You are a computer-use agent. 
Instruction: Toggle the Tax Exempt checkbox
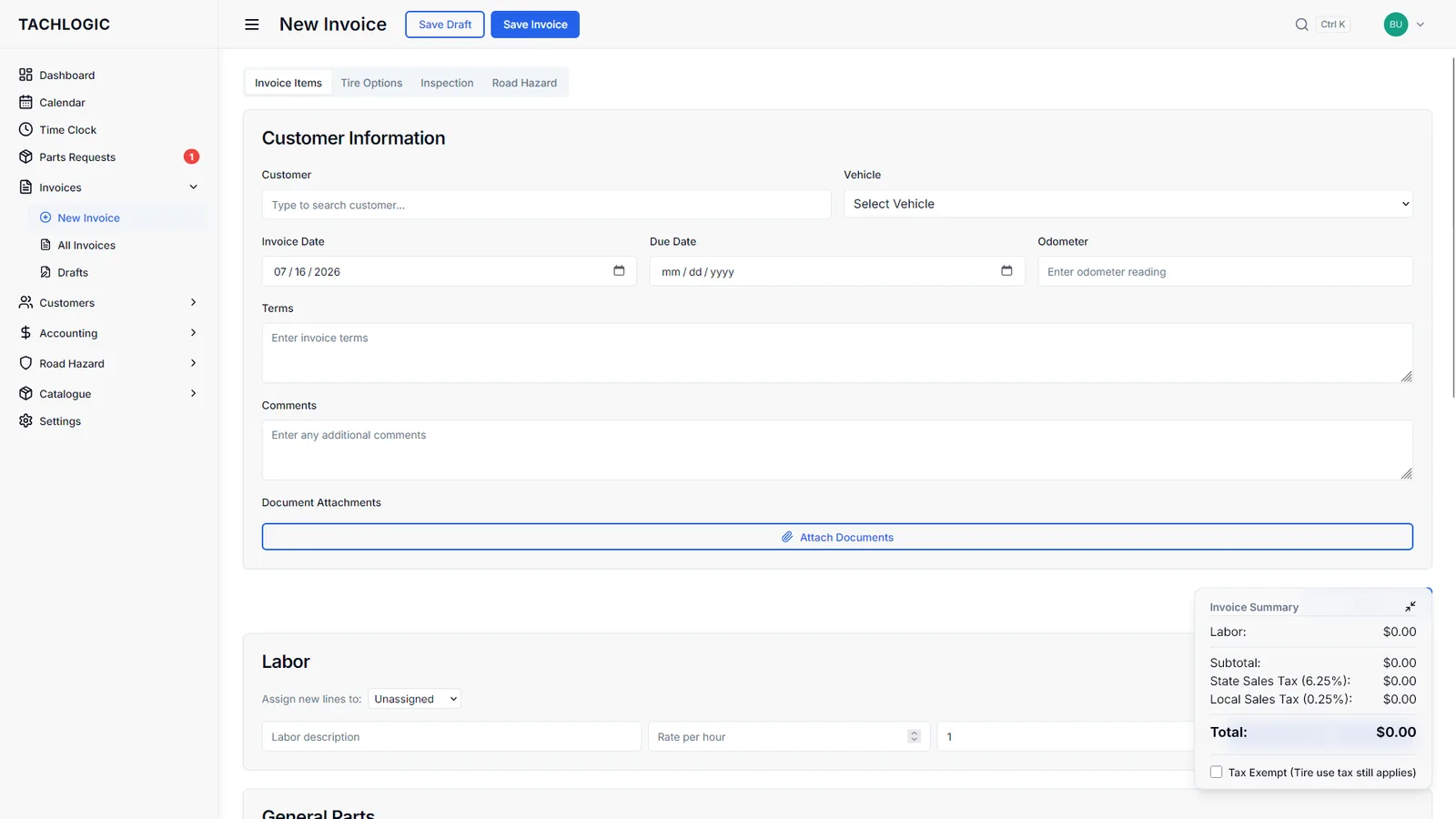point(1216,772)
